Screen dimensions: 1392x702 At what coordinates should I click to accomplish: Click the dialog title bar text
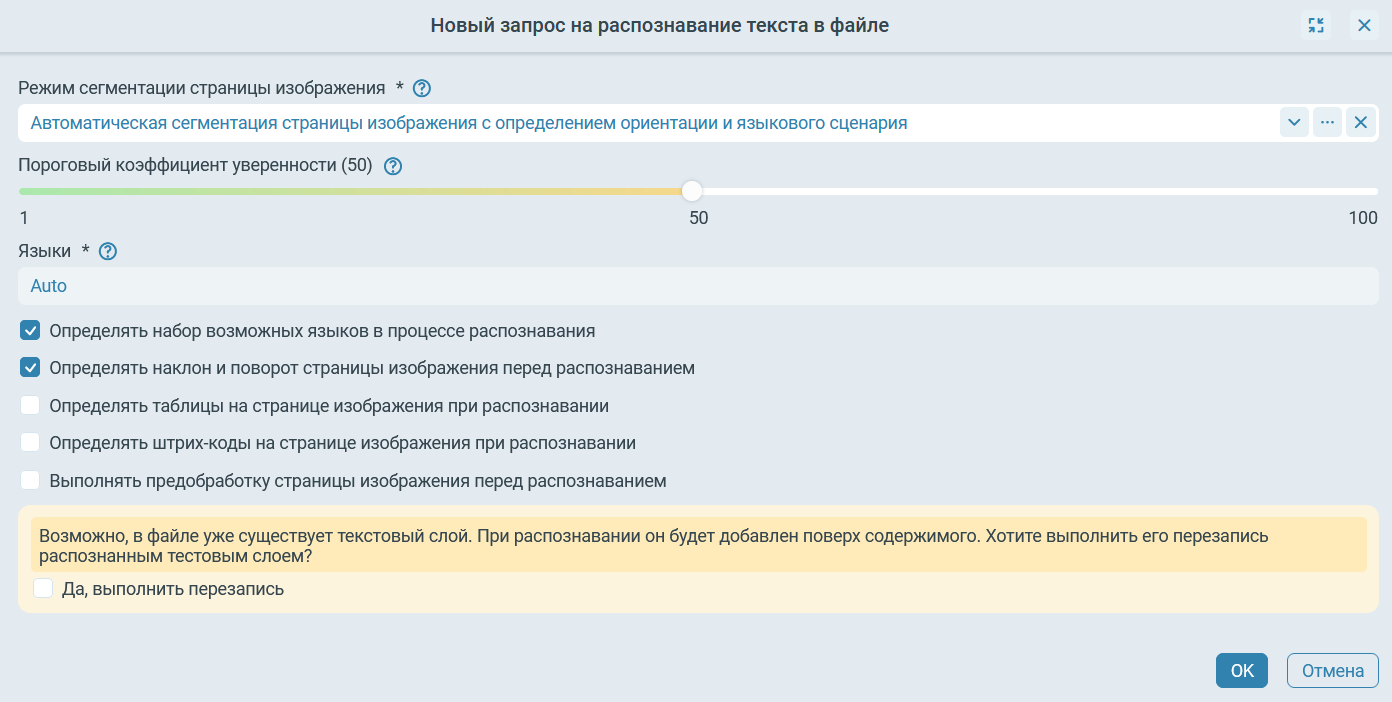(x=659, y=26)
